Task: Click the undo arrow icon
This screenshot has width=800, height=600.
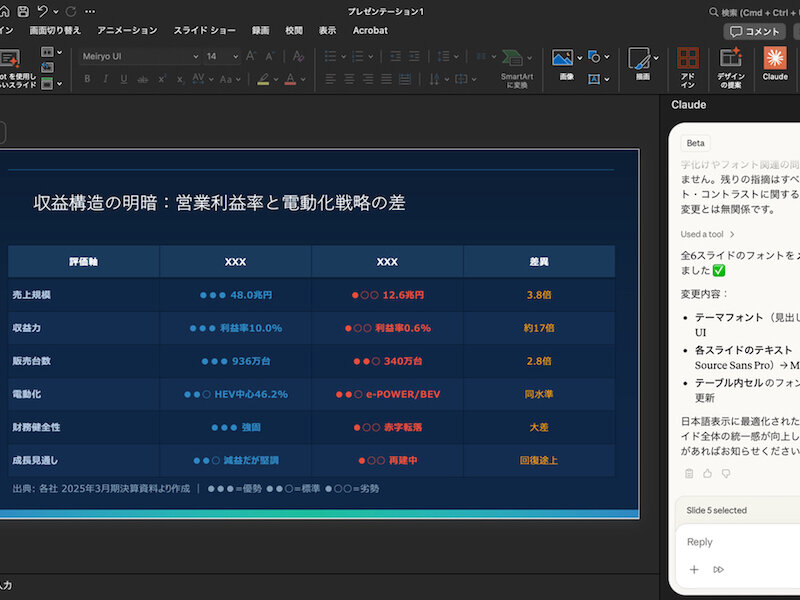Action: click(x=43, y=11)
